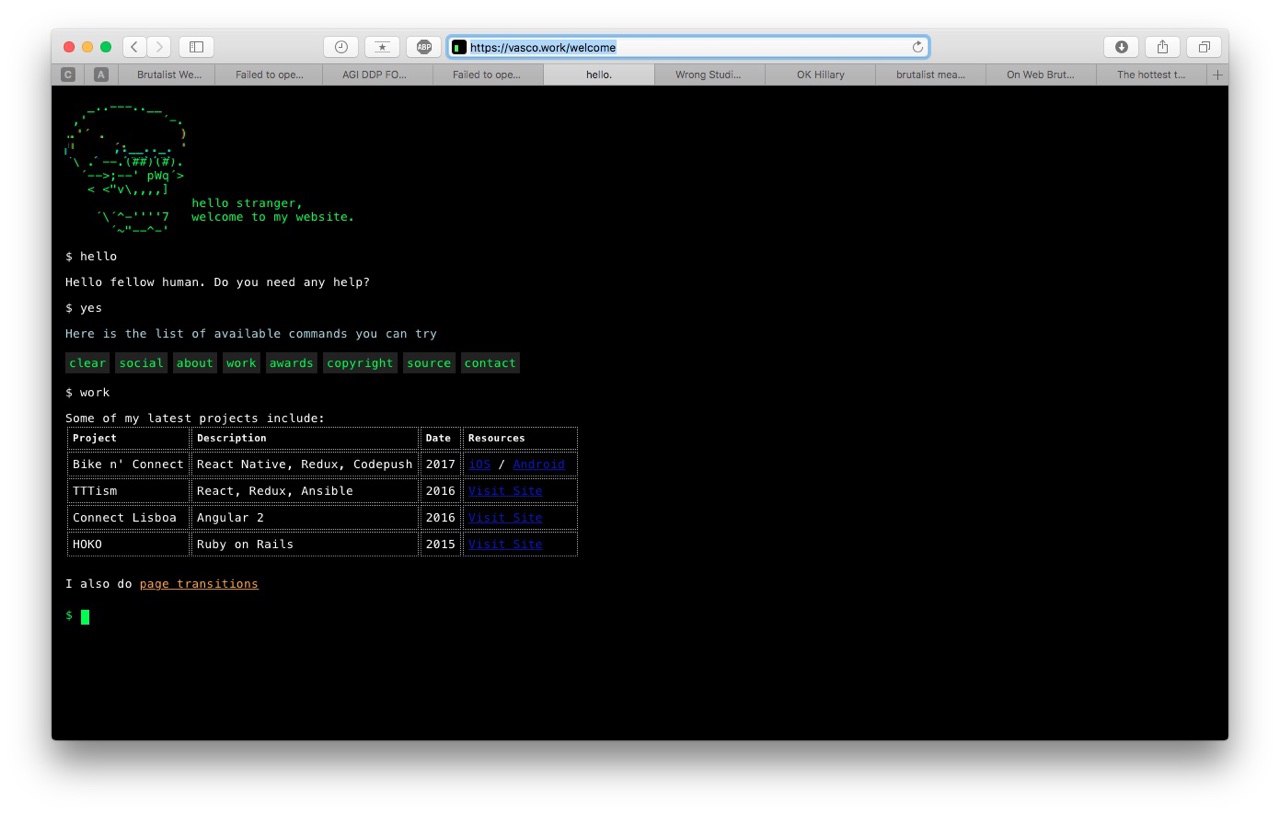Run the contact command button

click(x=490, y=363)
